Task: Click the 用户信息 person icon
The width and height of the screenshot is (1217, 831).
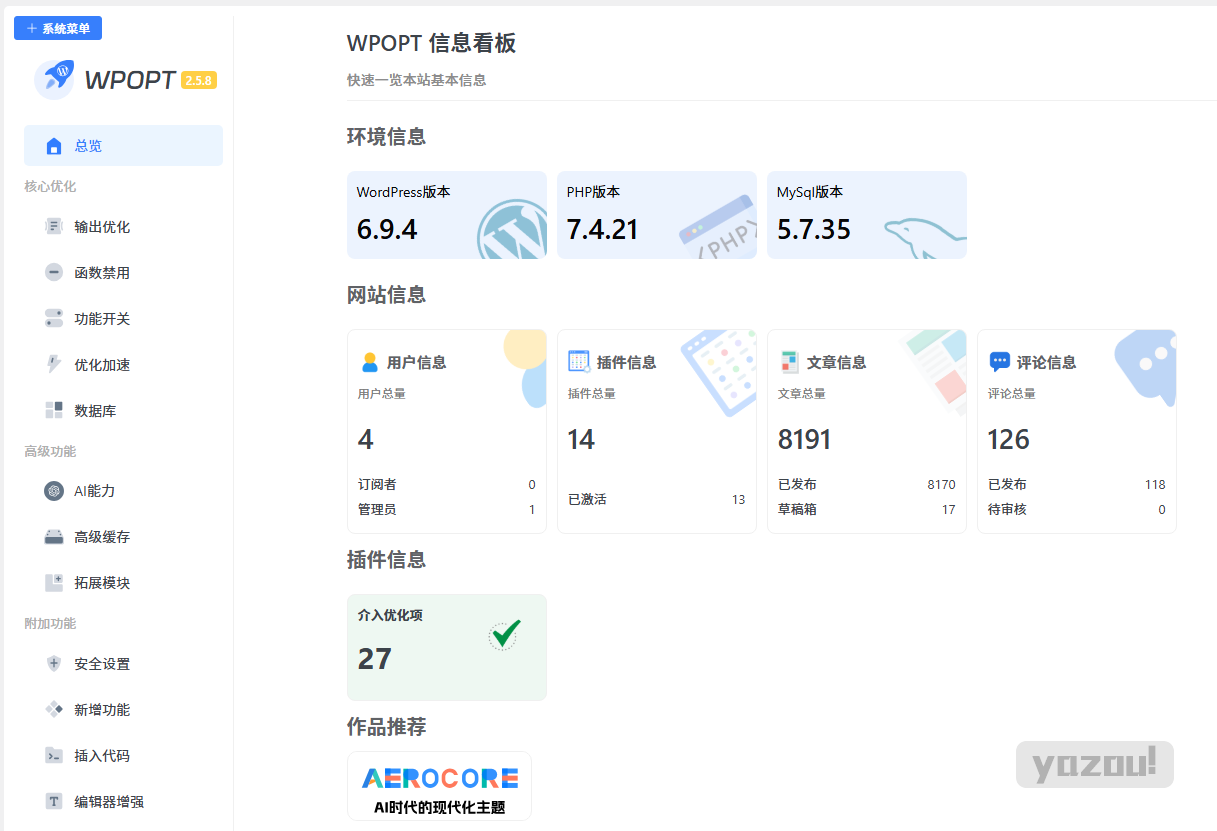Action: point(369,362)
